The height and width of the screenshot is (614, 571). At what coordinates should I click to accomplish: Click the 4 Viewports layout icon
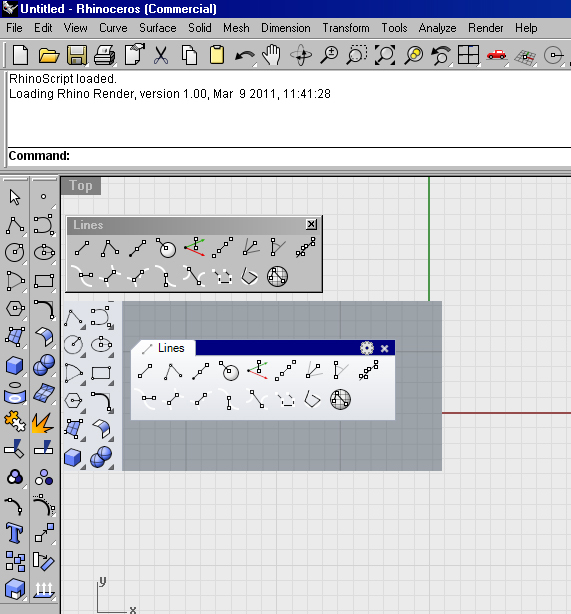click(468, 55)
